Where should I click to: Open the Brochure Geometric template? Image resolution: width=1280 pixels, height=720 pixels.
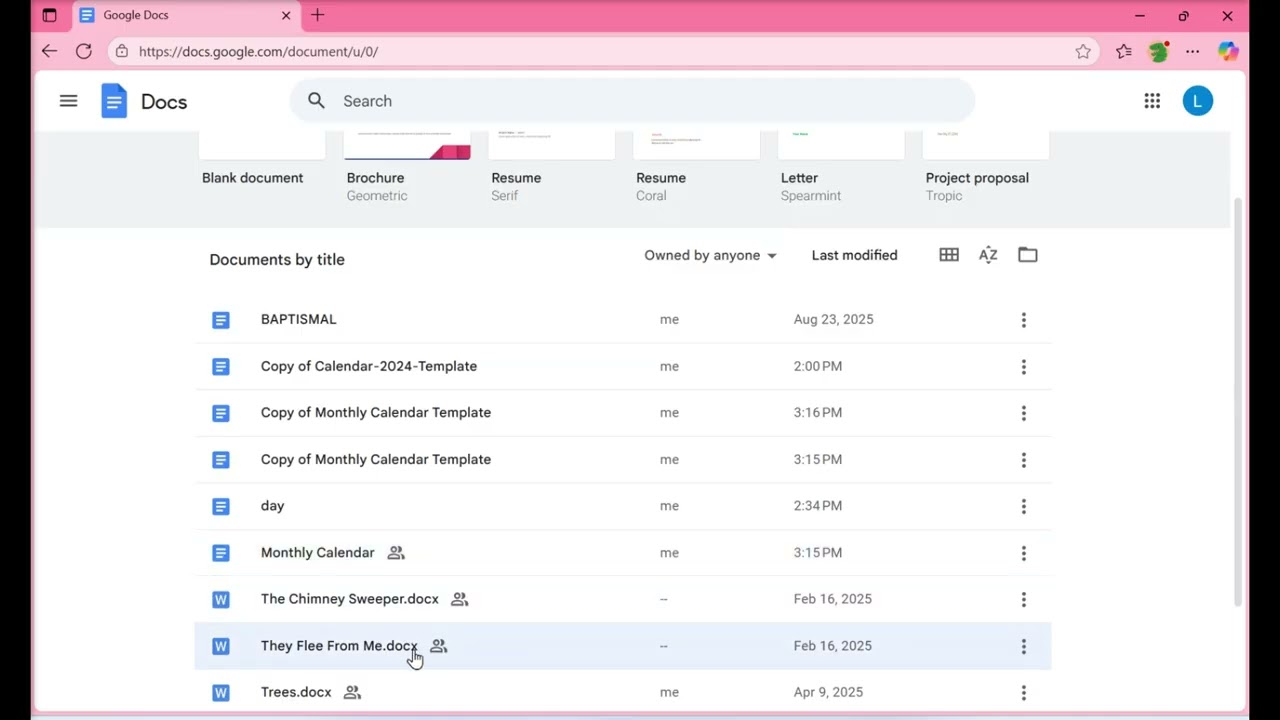pos(407,166)
